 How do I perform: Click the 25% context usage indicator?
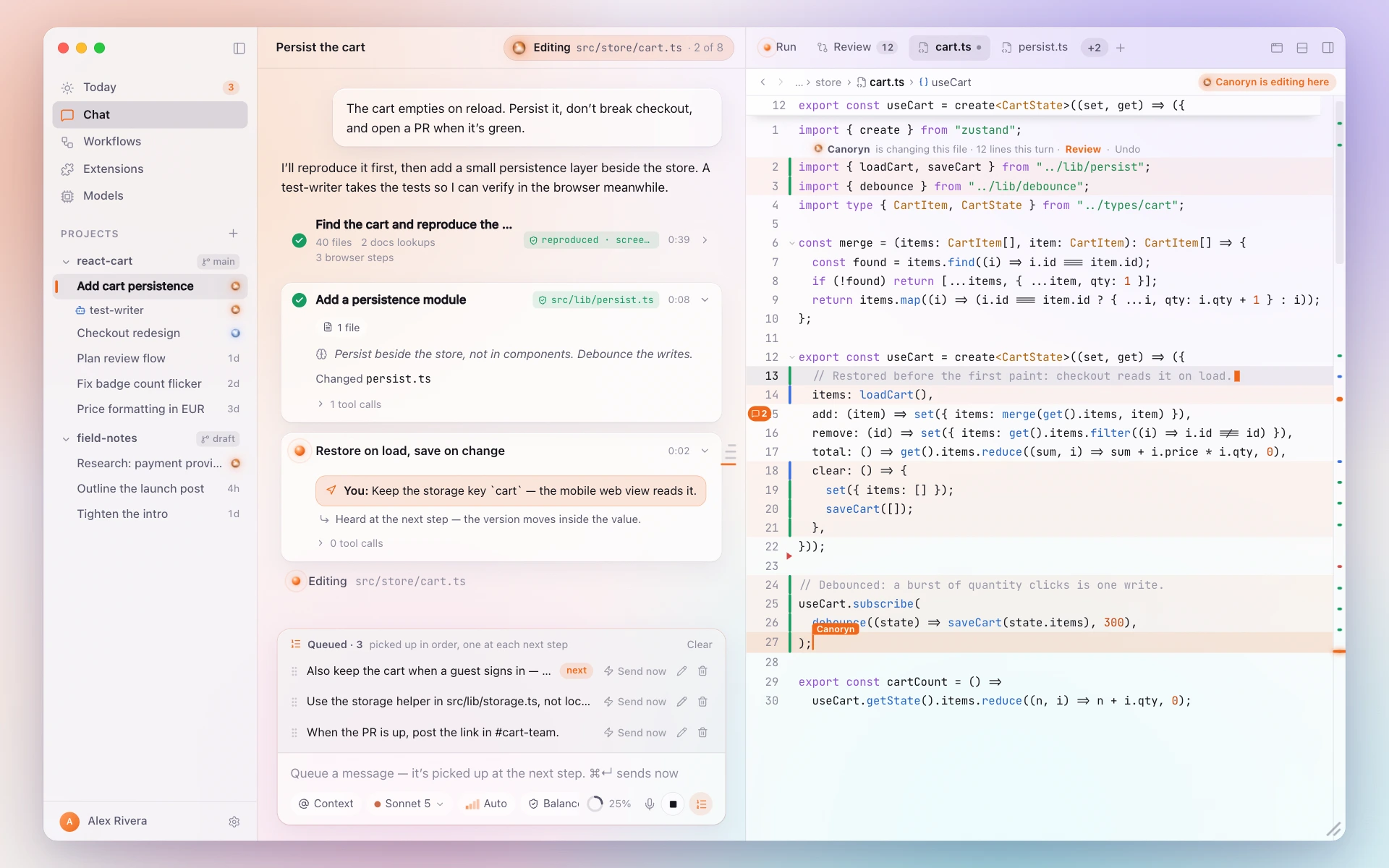(x=610, y=804)
